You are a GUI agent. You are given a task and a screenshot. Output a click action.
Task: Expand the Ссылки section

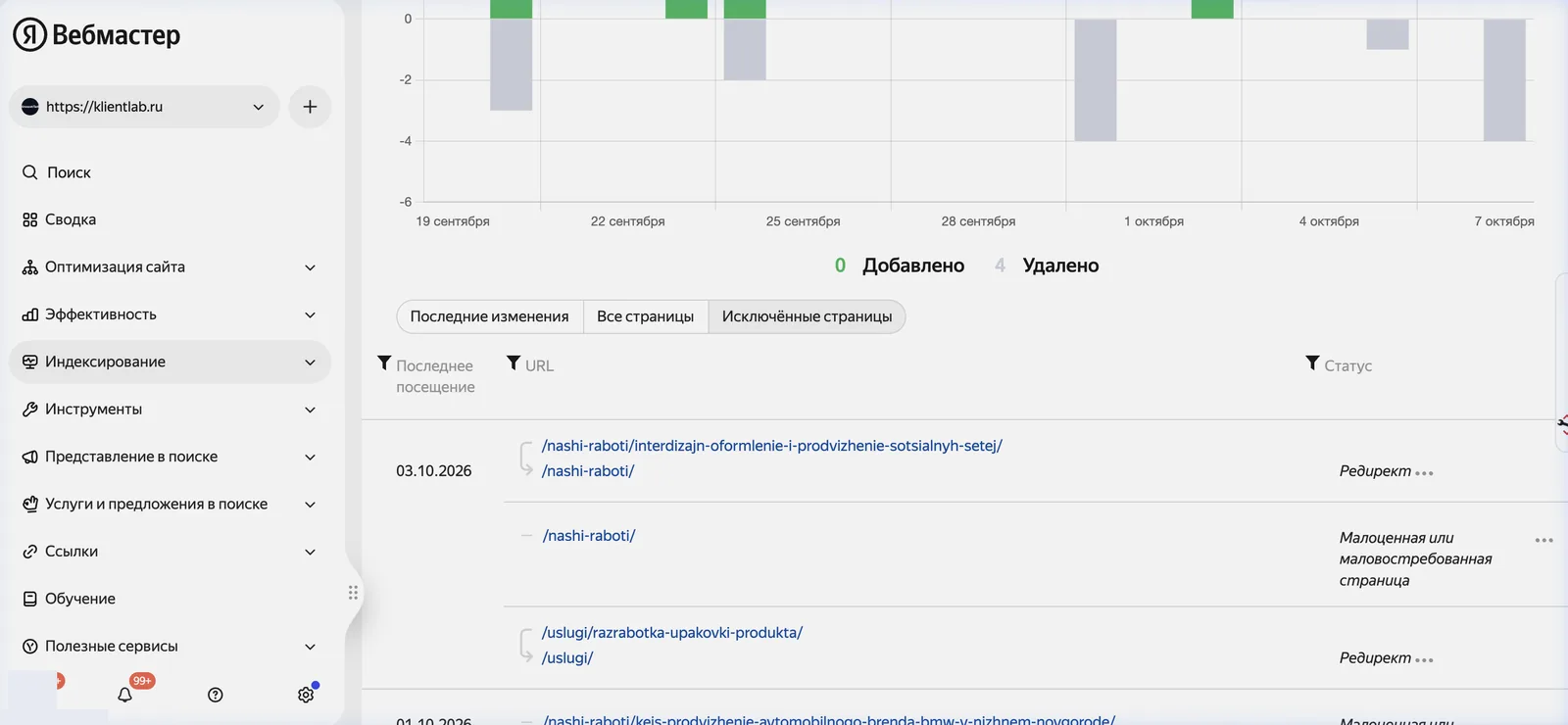(170, 552)
